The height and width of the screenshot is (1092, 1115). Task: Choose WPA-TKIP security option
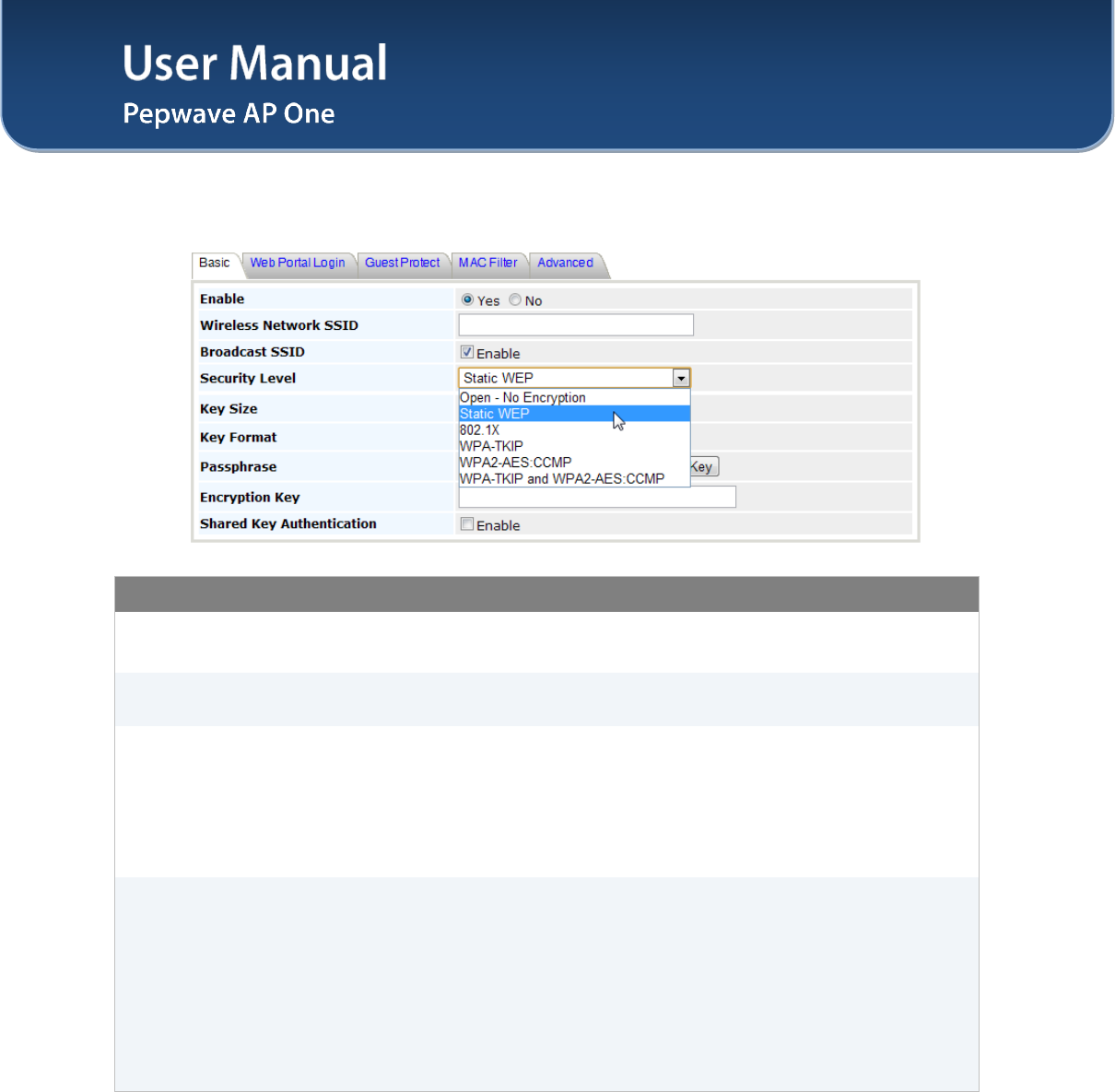click(x=574, y=446)
